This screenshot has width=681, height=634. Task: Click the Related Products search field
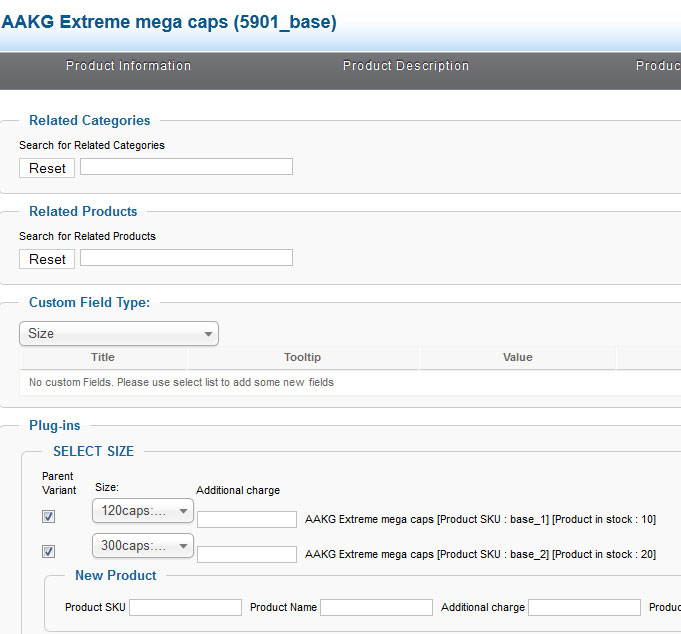tap(186, 258)
